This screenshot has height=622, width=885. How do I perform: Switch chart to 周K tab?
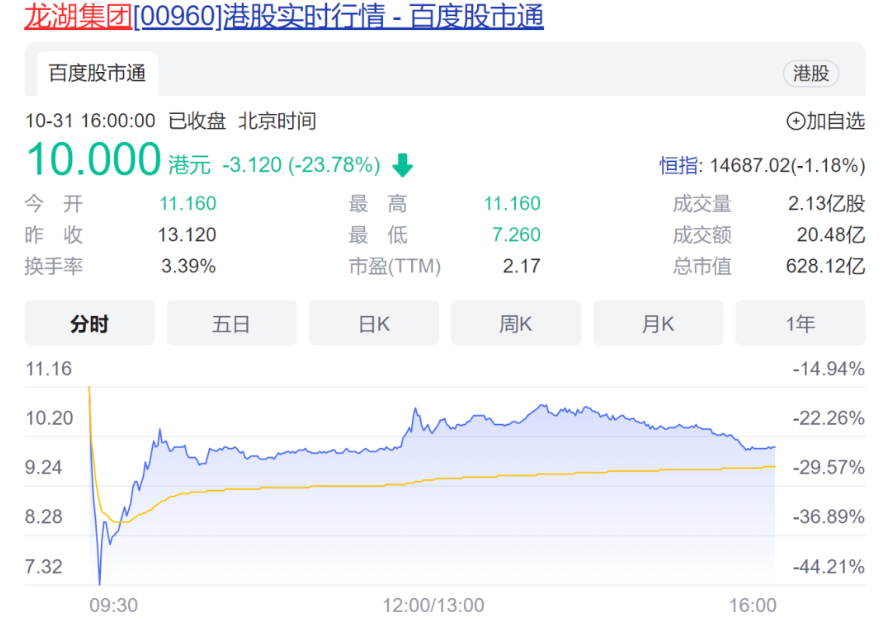[516, 323]
